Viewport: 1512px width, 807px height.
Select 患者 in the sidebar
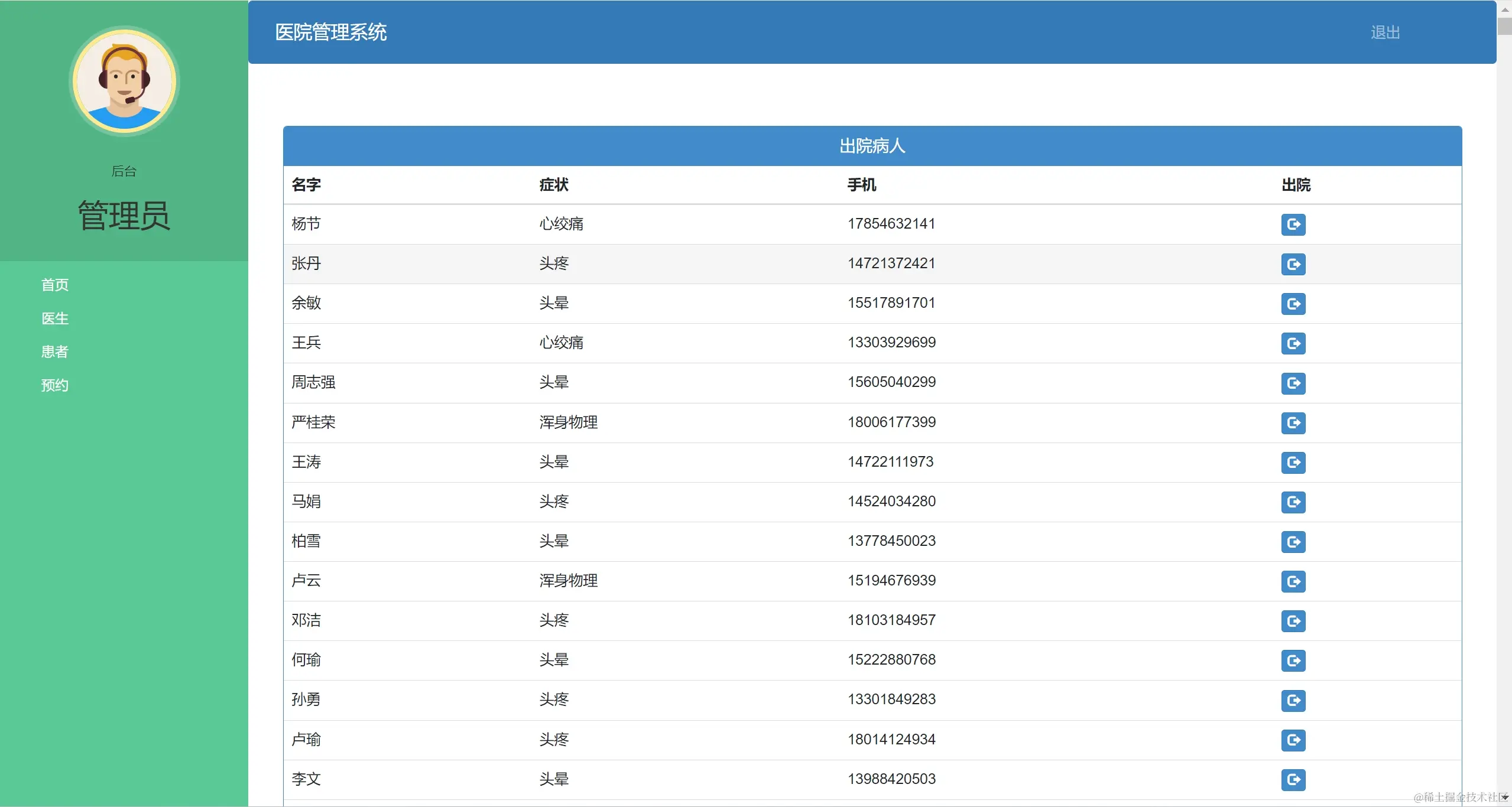pos(55,352)
